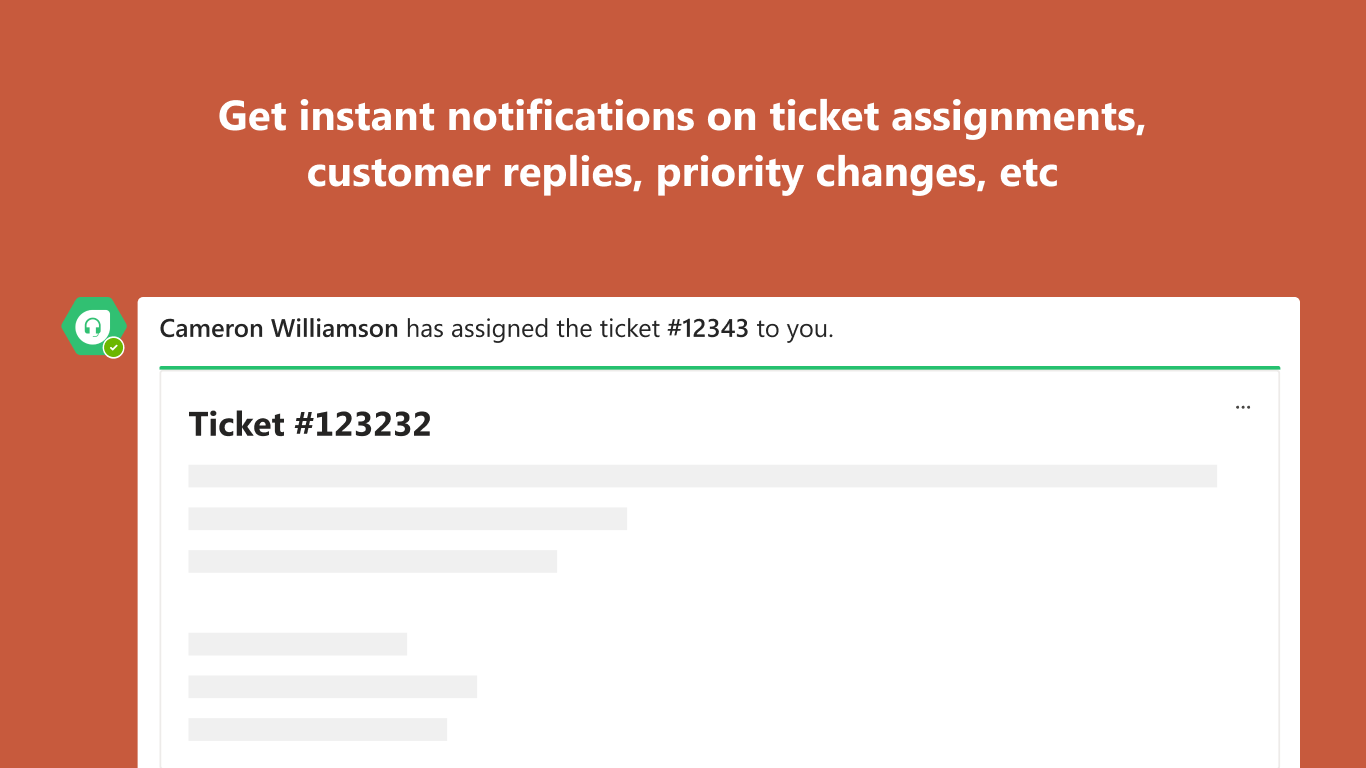Click headline line "customer replies, priority changes, etc"
1366x768 pixels.
click(682, 173)
